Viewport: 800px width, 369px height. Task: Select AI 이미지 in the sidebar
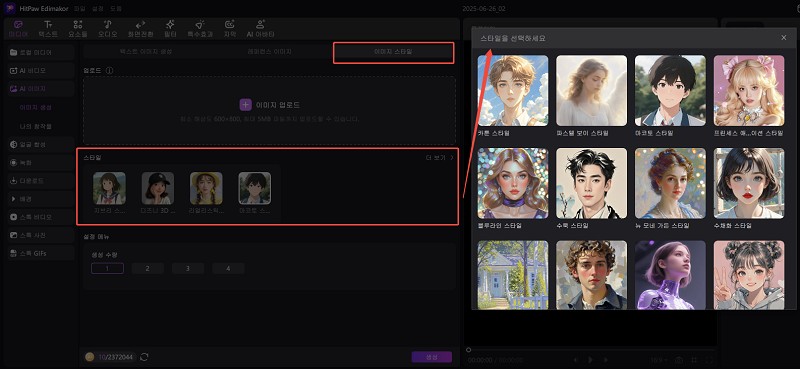click(41, 89)
